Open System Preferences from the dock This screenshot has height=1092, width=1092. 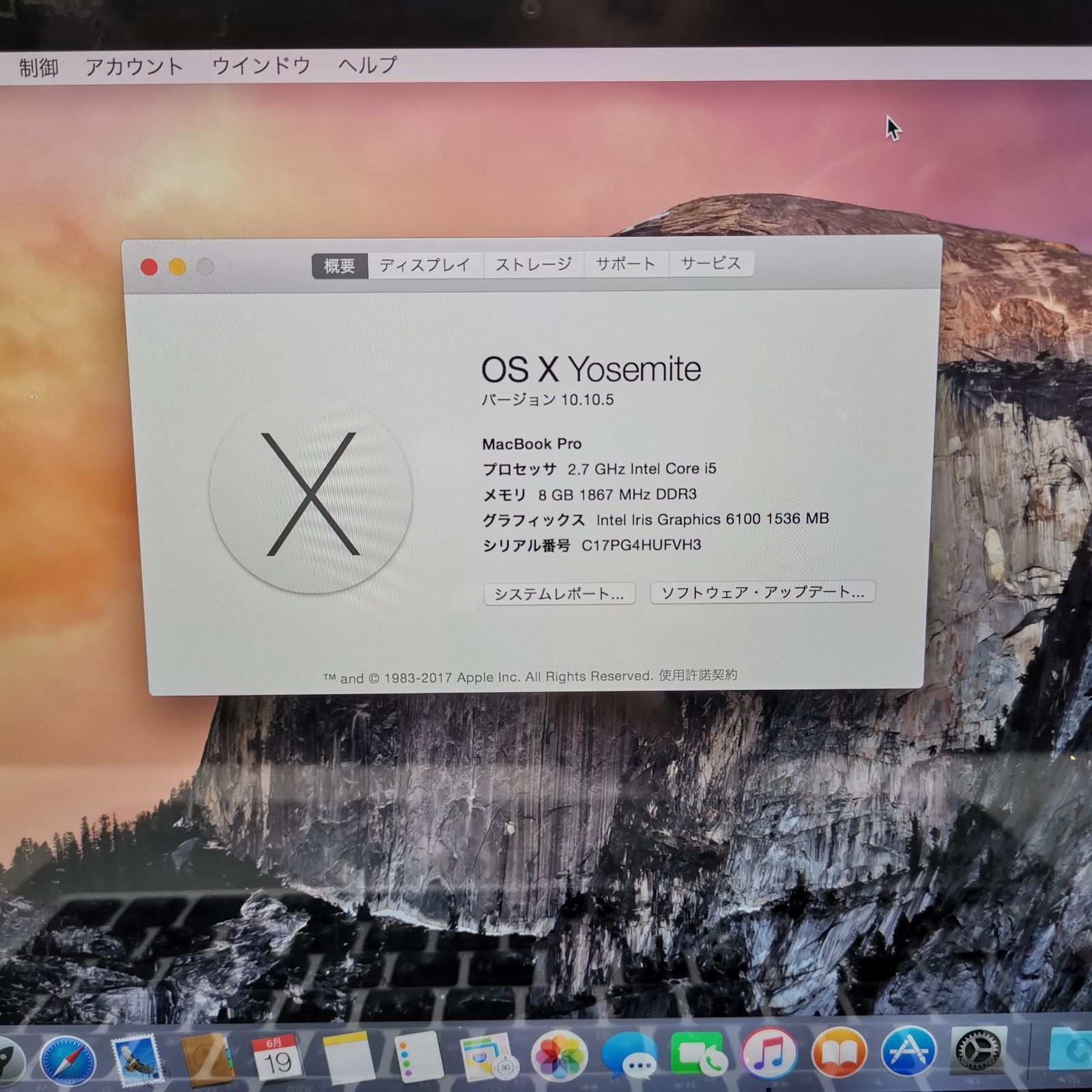click(979, 1051)
